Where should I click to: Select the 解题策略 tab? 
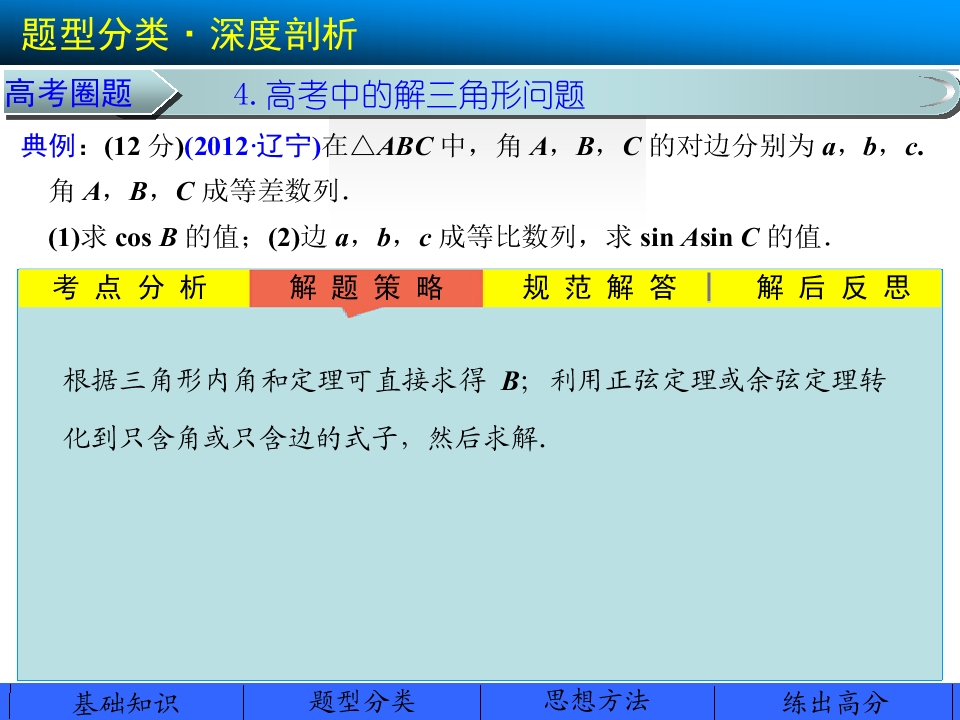click(366, 288)
